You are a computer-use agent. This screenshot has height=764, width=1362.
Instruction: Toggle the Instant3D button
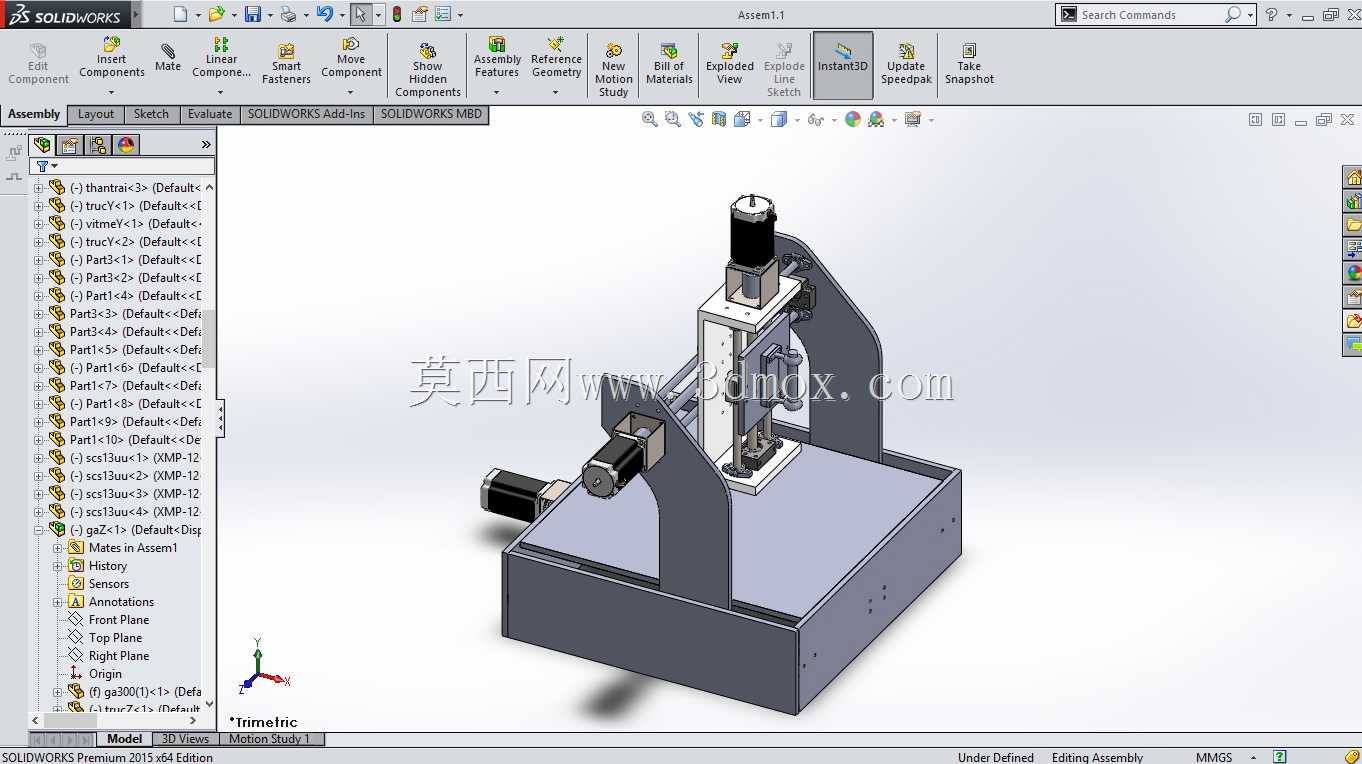point(843,65)
